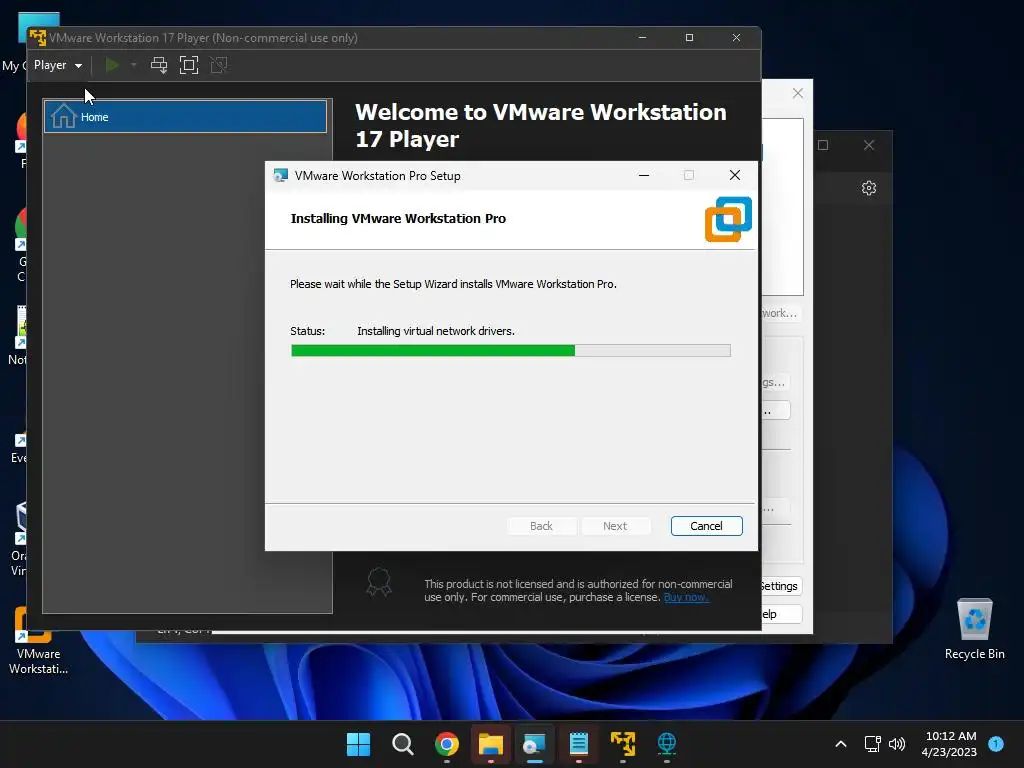1024x768 pixels.
Task: Cancel the VMware Workstation Pro installation
Action: pyautogui.click(x=706, y=526)
